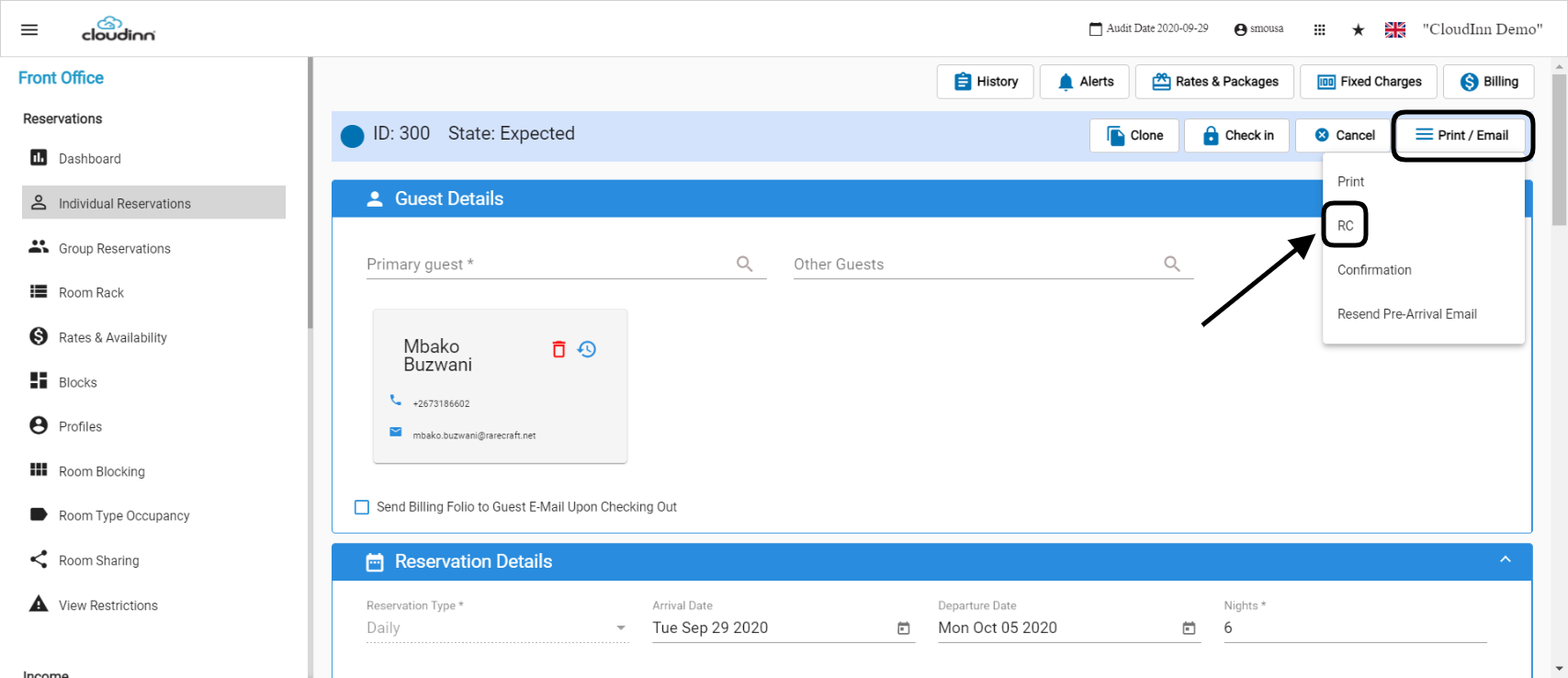Open Blocks in sidebar
The height and width of the screenshot is (678, 1568).
click(x=153, y=382)
